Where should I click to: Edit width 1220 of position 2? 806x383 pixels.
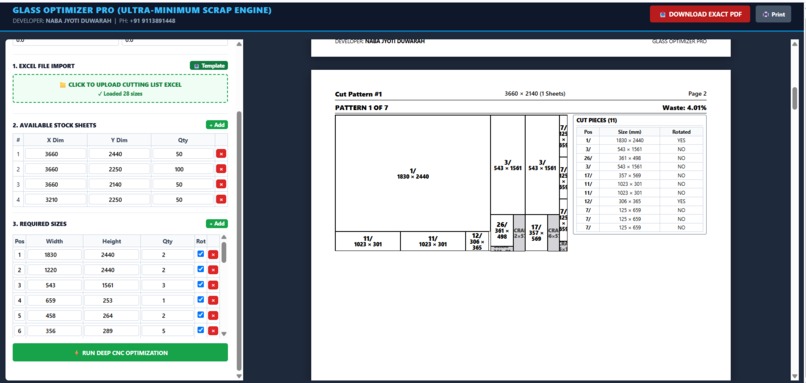point(54,270)
